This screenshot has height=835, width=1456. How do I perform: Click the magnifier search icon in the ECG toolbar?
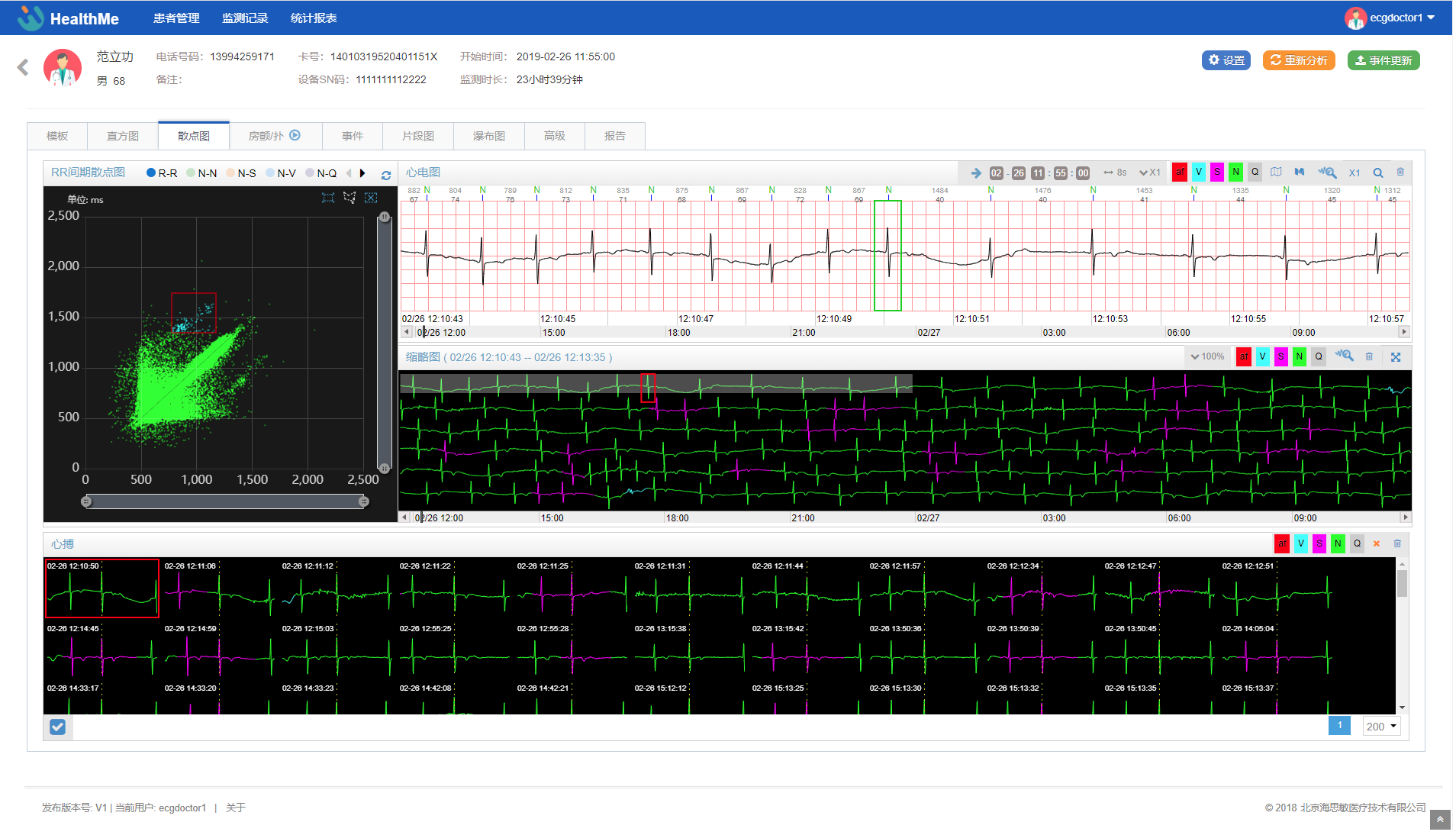[1378, 172]
